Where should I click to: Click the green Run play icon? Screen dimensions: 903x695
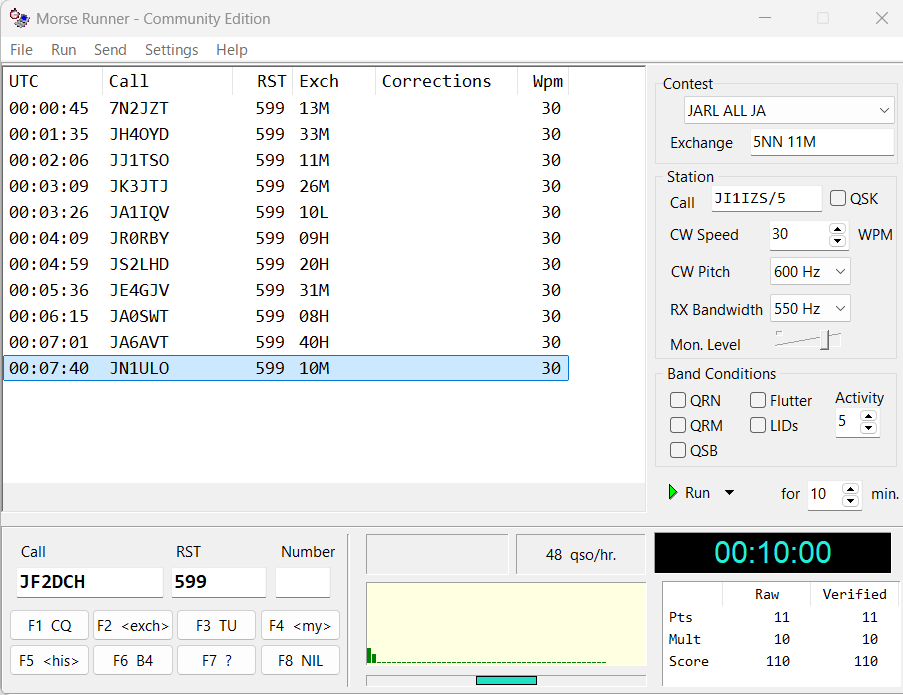pos(673,492)
